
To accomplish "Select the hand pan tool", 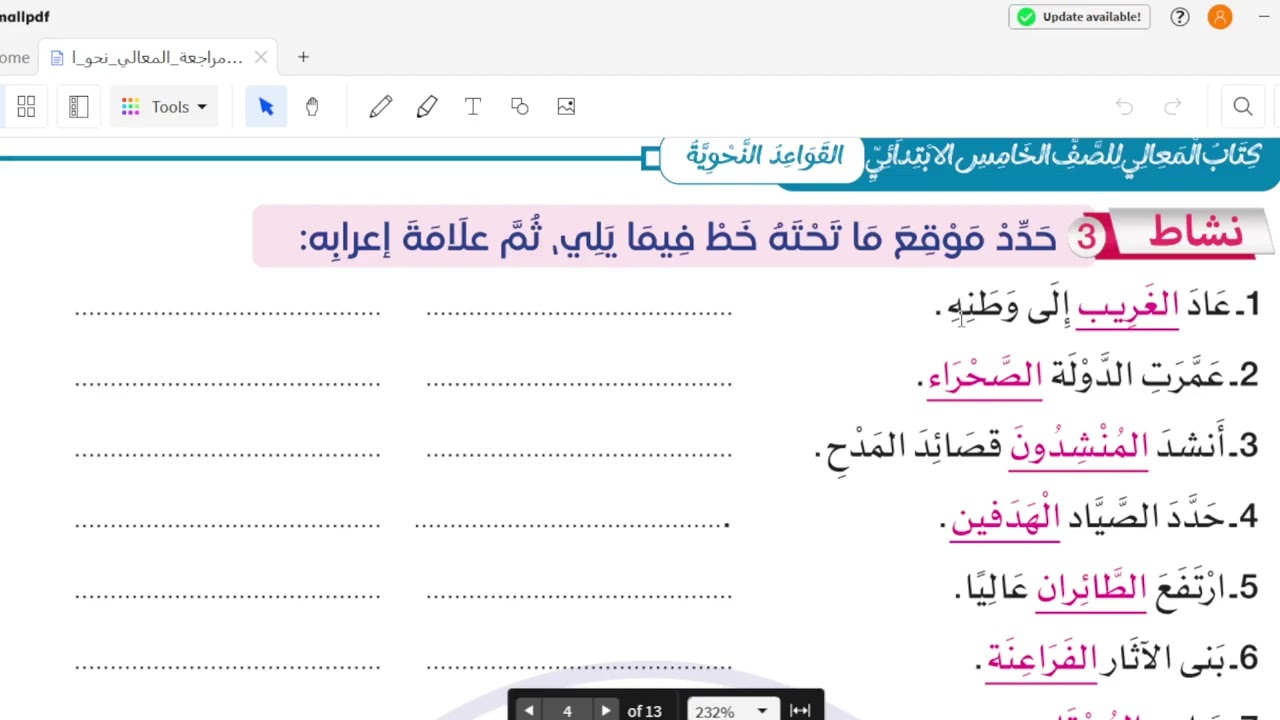I will click(312, 106).
